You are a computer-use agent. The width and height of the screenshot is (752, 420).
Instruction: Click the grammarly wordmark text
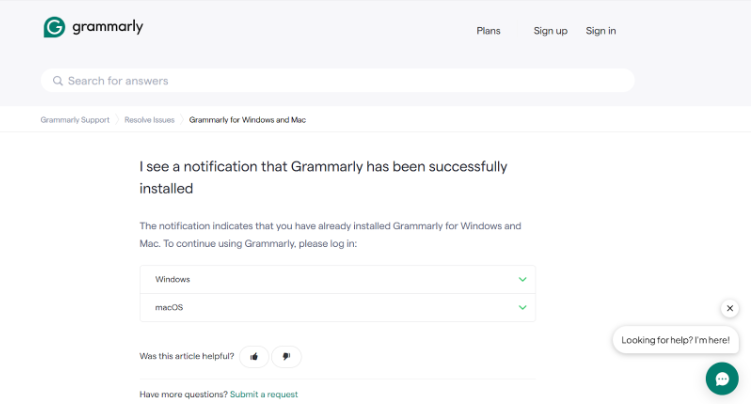tap(107, 27)
